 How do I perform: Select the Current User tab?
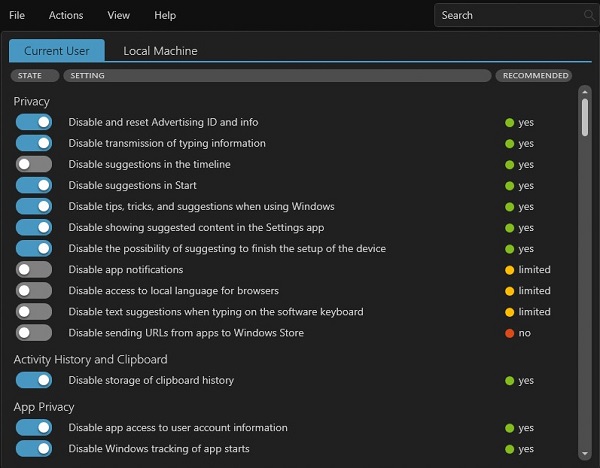click(57, 51)
